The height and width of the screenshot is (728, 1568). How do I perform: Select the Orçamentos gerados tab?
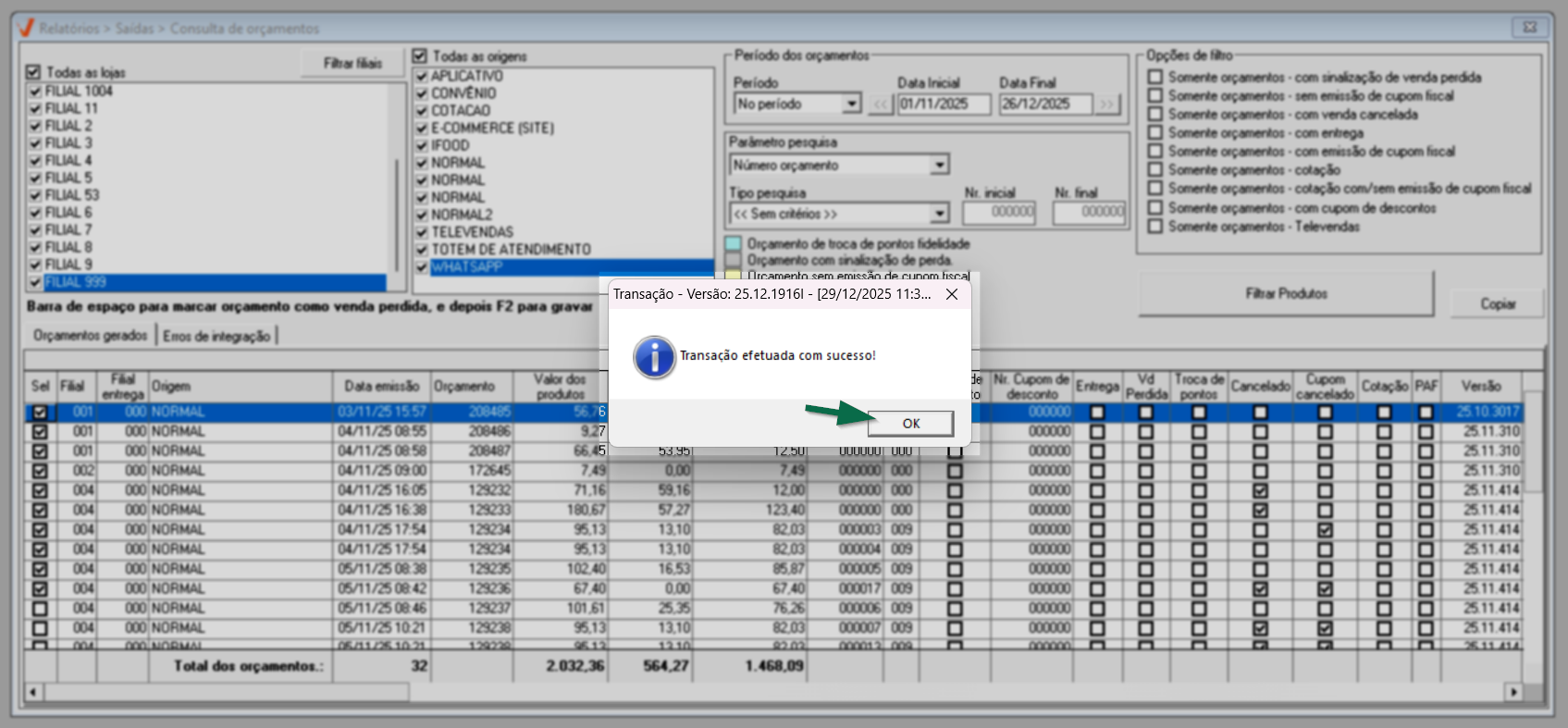tap(91, 335)
